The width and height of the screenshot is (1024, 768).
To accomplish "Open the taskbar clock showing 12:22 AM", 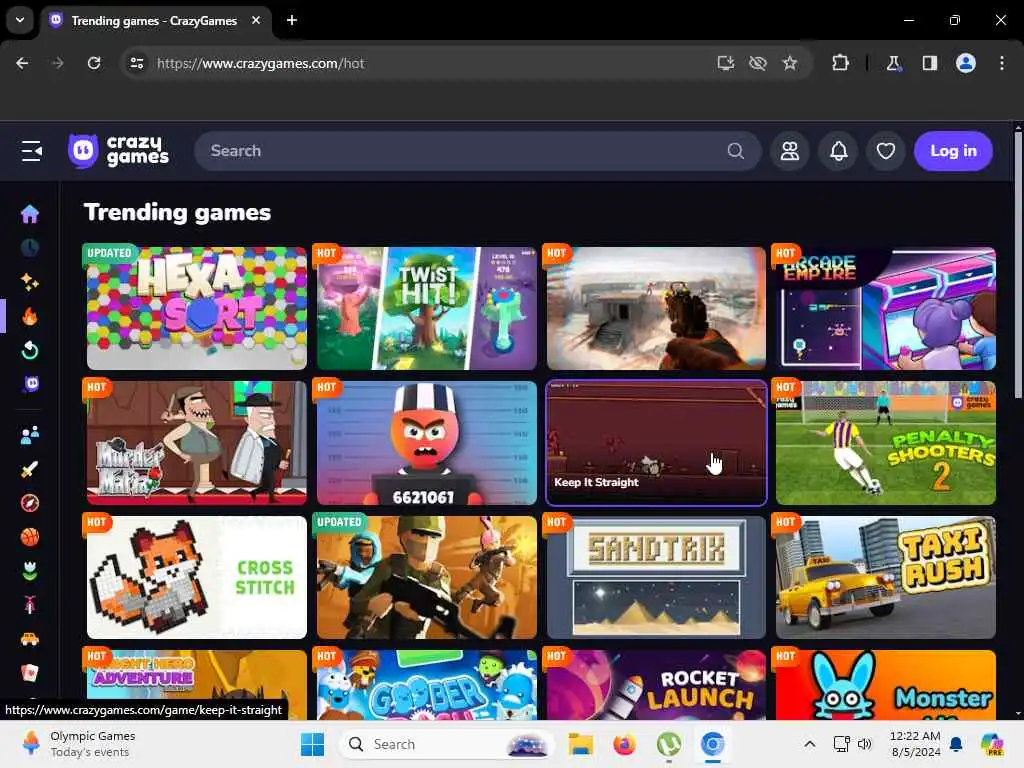I will point(915,744).
